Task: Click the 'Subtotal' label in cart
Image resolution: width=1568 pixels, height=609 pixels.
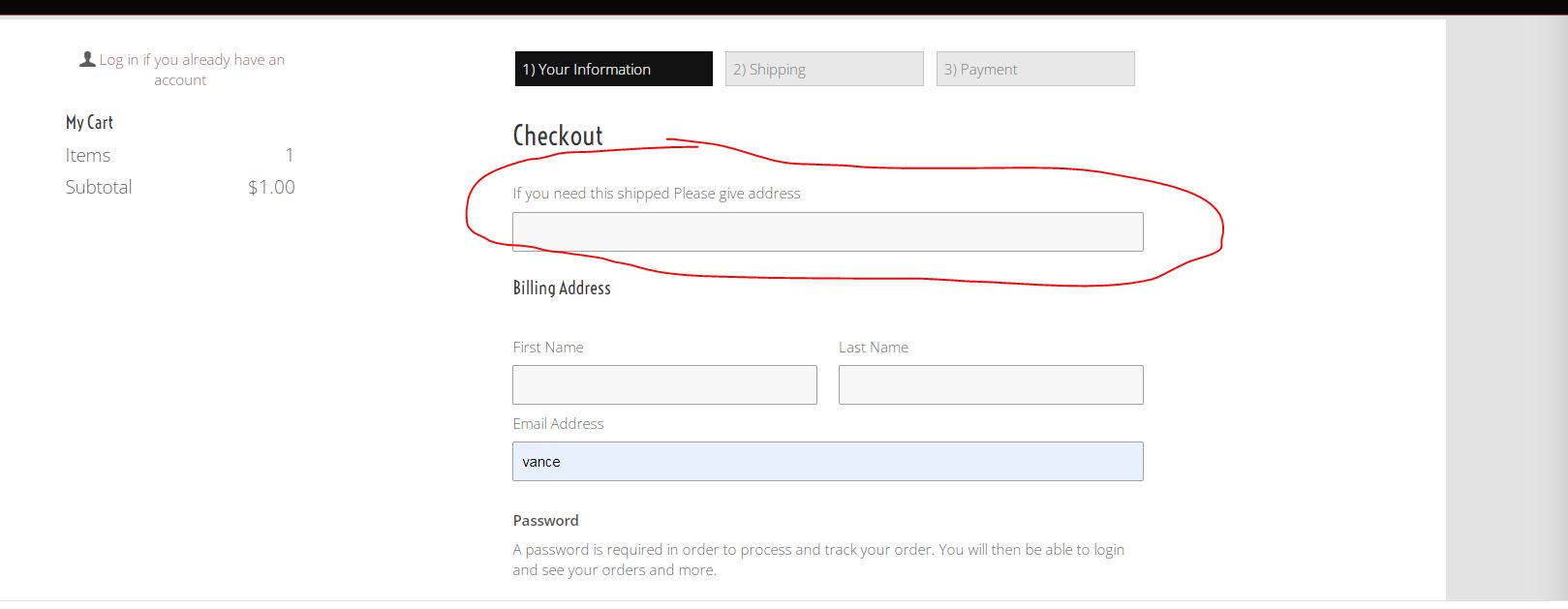Action: coord(99,187)
